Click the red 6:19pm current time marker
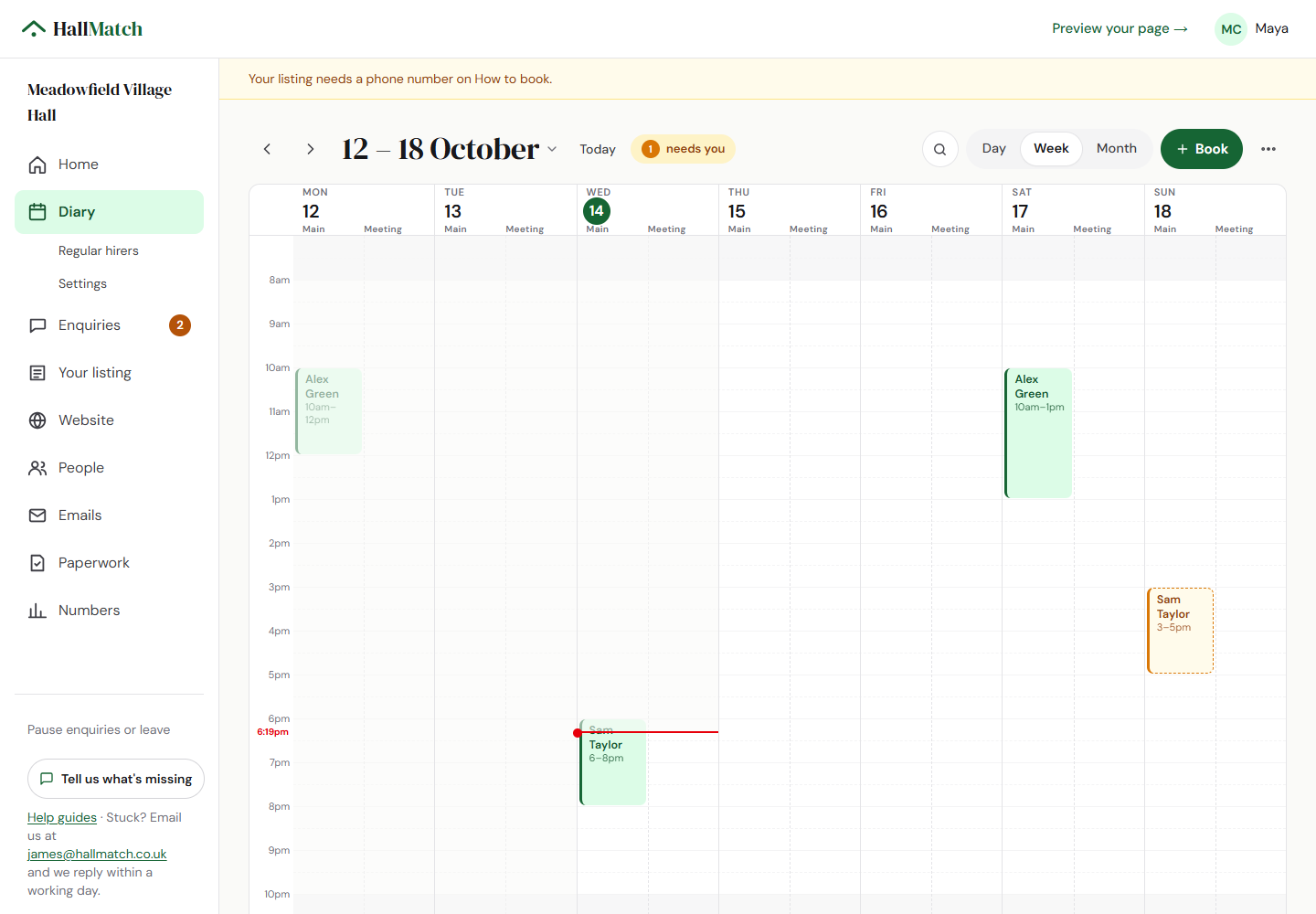This screenshot has height=914, width=1316. [x=272, y=732]
